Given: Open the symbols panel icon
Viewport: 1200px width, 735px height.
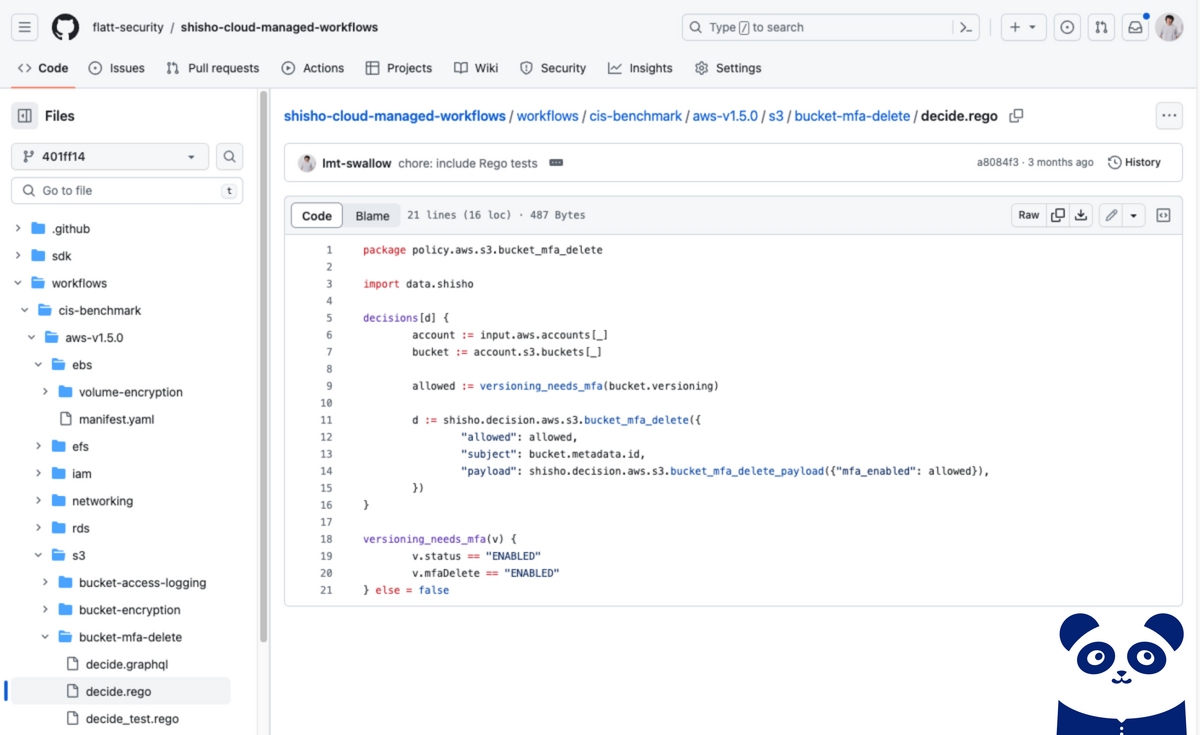Looking at the screenshot, I should coord(1164,215).
